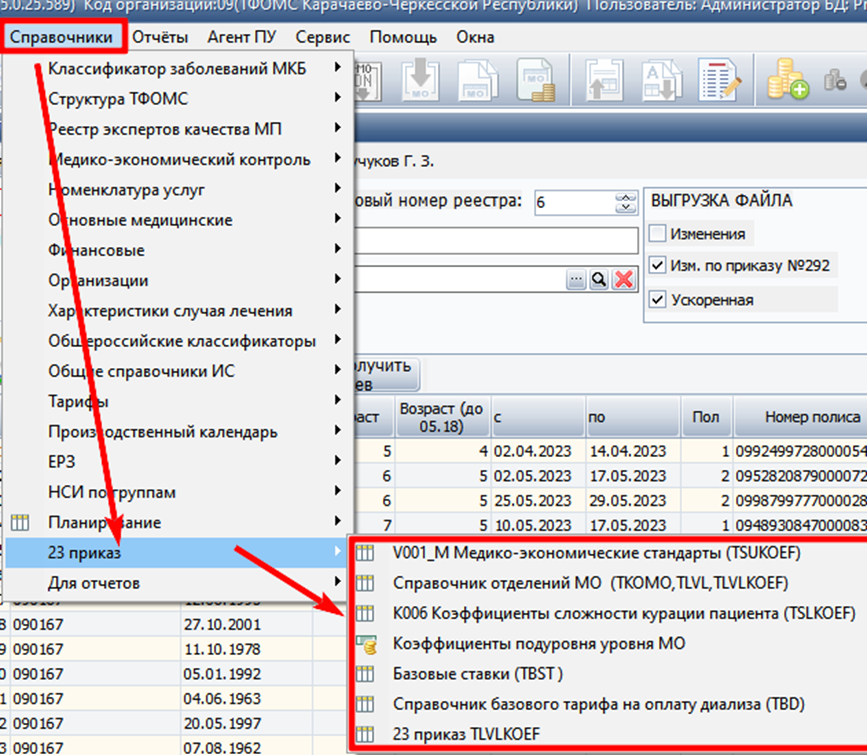Image resolution: width=867 pixels, height=755 pixels.
Task: Click the date cell 02.04.2023
Action: coord(538,451)
